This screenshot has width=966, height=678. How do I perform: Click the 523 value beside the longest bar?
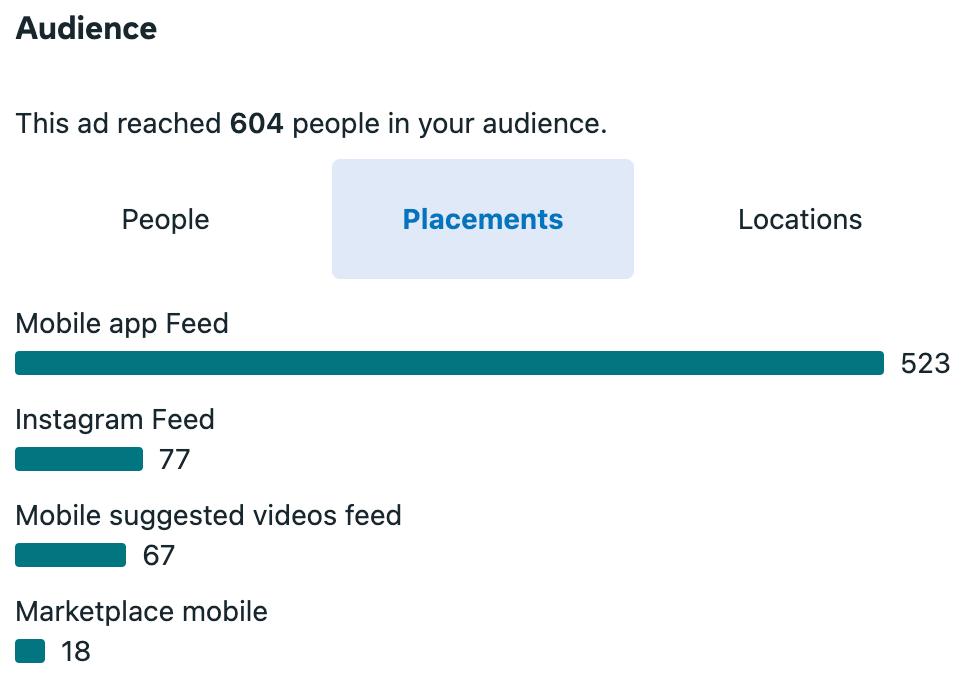pos(925,364)
